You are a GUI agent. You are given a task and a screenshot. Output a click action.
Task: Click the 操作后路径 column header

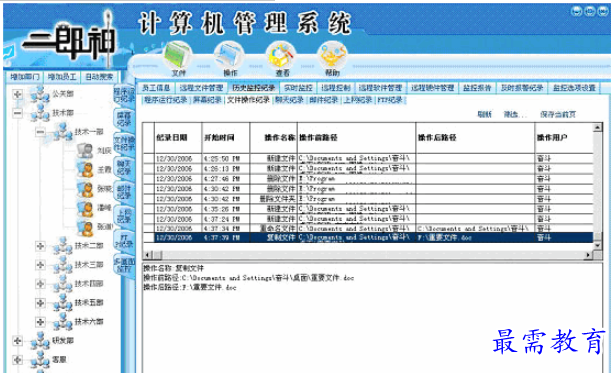[x=475, y=138]
